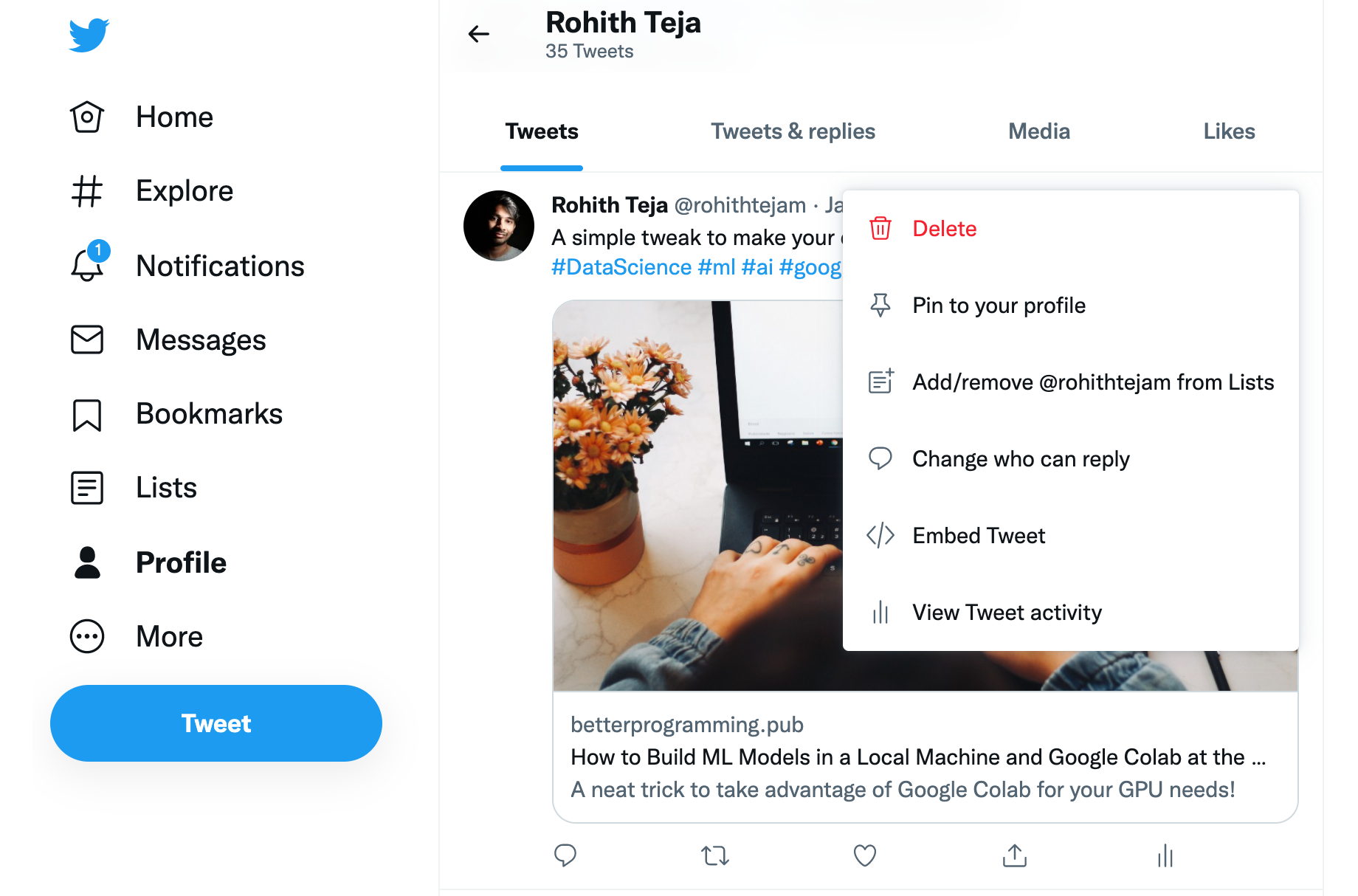Click the #DataScience hashtag link
The image size is (1358, 896).
pos(621,267)
